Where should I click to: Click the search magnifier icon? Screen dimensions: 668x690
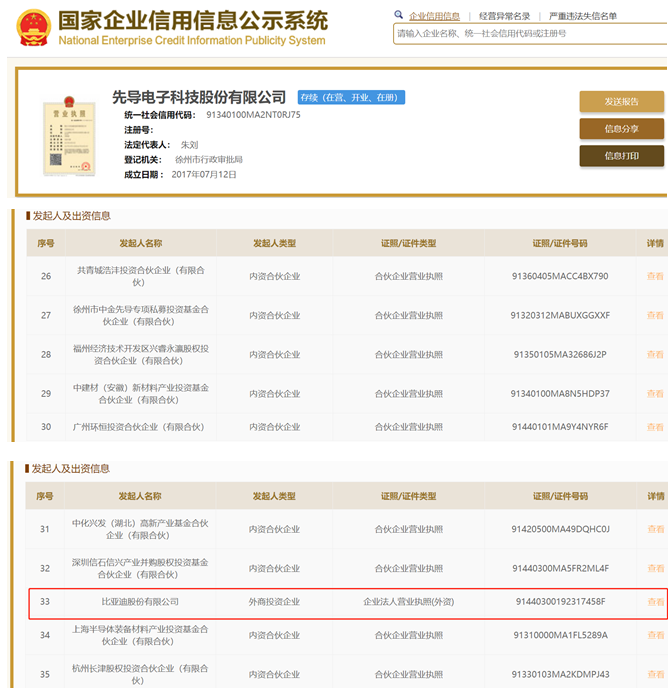pos(398,15)
